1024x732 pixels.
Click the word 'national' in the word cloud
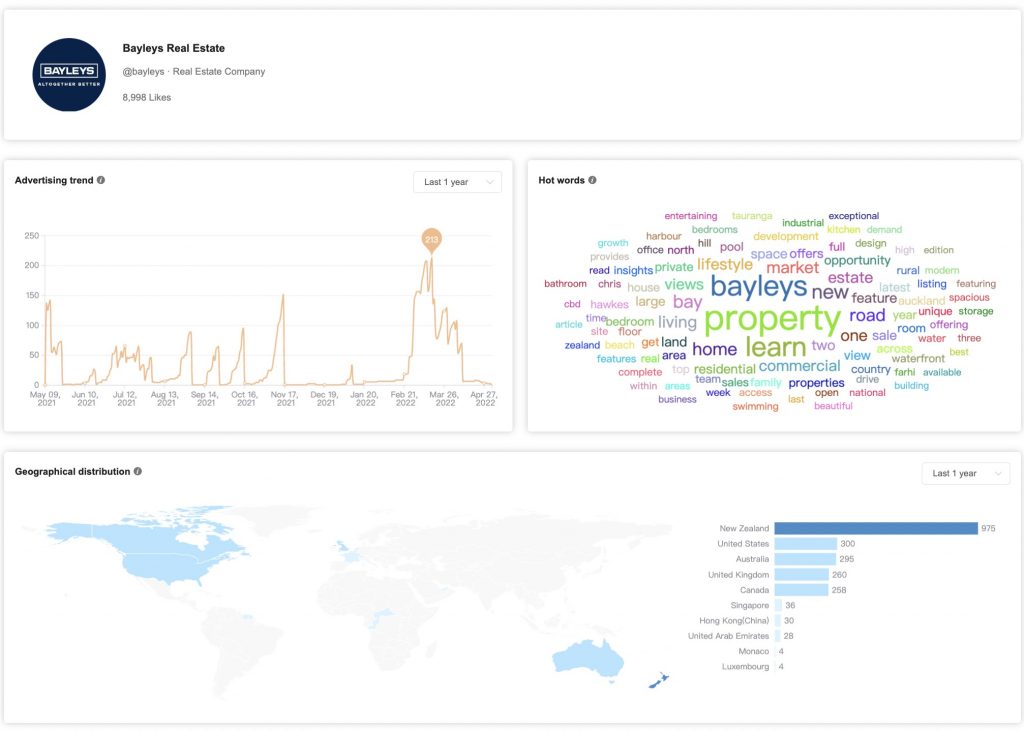click(867, 392)
